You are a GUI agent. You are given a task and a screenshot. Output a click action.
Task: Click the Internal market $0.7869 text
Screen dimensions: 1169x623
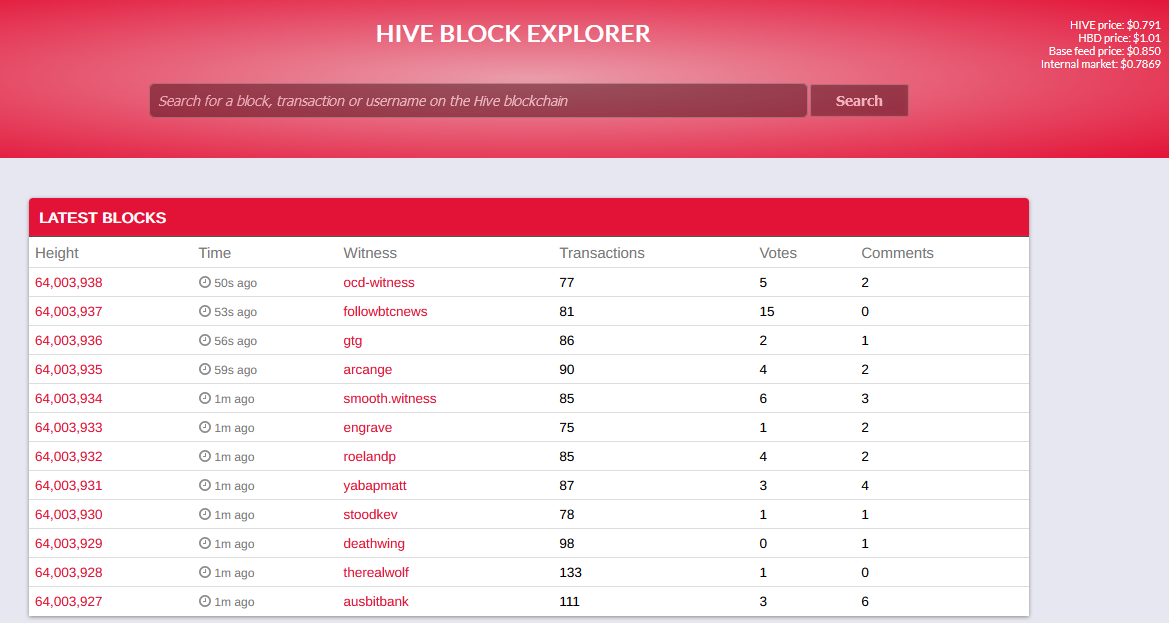(x=1100, y=64)
